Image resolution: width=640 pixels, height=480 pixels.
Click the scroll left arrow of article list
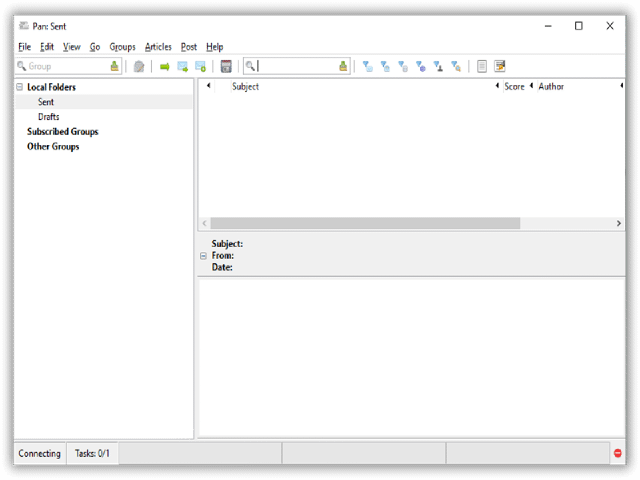[204, 223]
